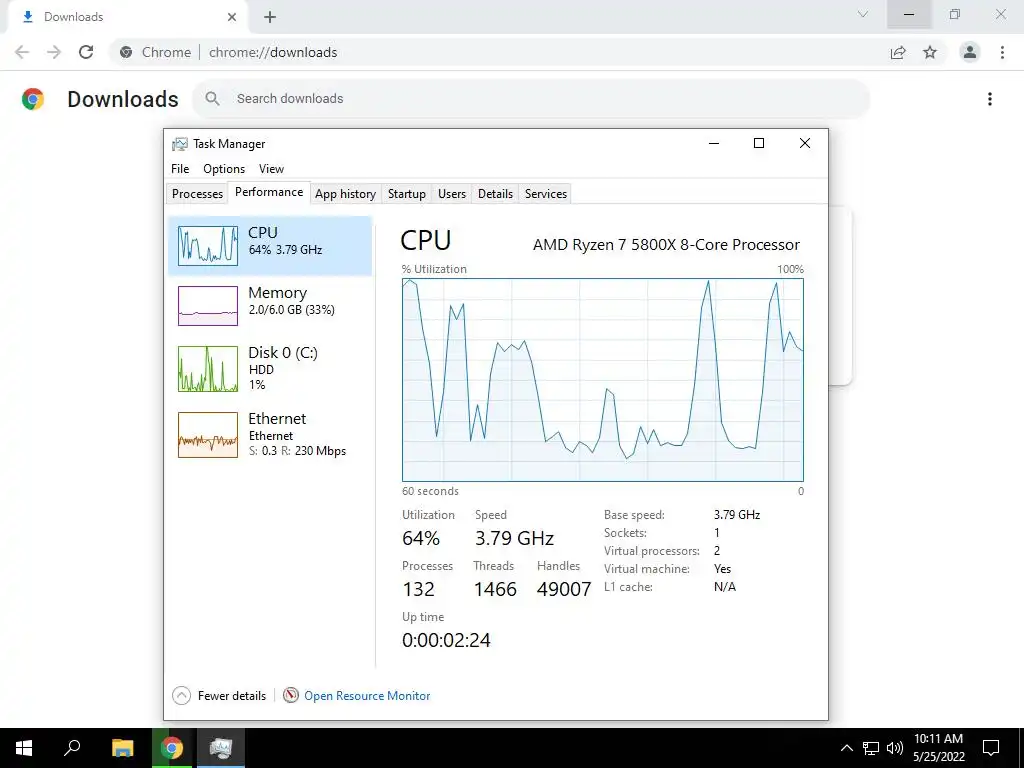Click the up time value 0:00:02:24
This screenshot has width=1024, height=768.
tap(446, 640)
